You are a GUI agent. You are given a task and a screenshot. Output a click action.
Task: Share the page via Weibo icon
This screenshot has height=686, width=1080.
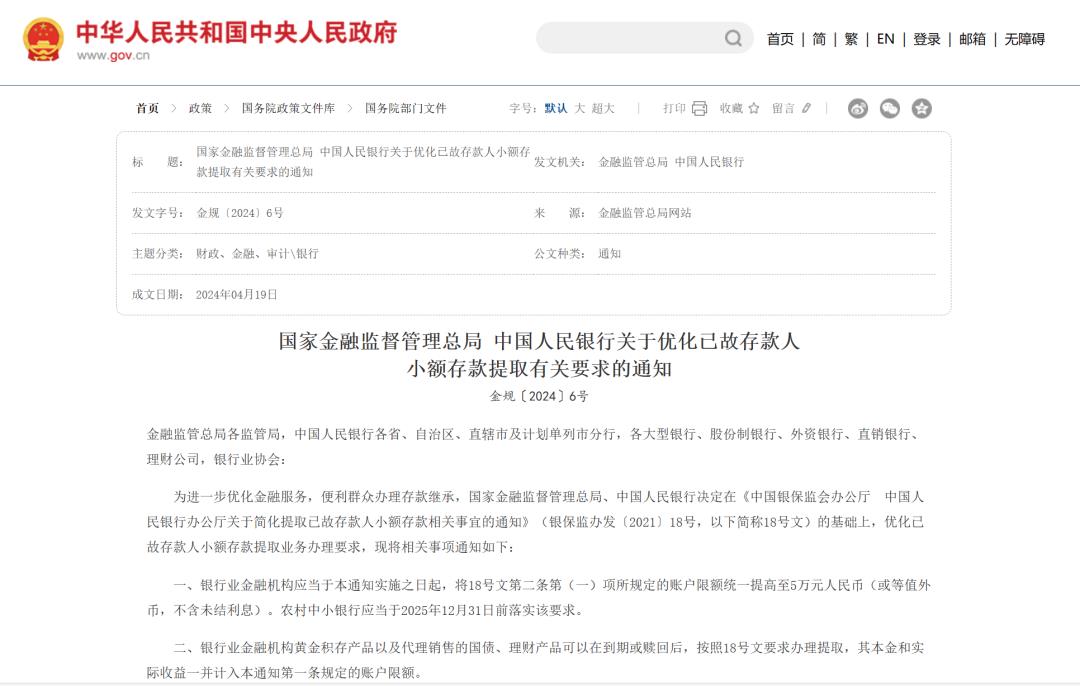point(858,108)
